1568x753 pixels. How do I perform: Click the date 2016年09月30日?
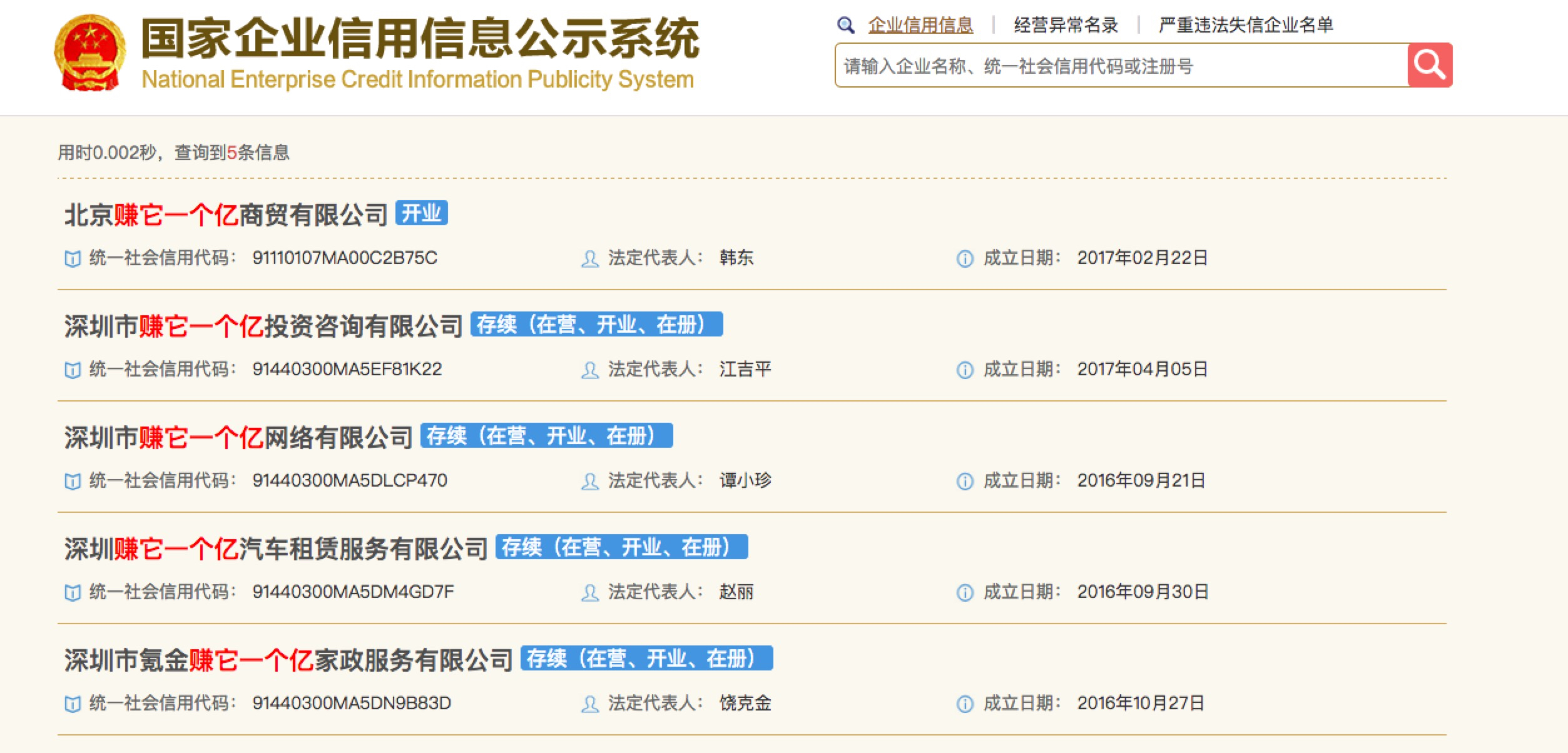[1143, 592]
